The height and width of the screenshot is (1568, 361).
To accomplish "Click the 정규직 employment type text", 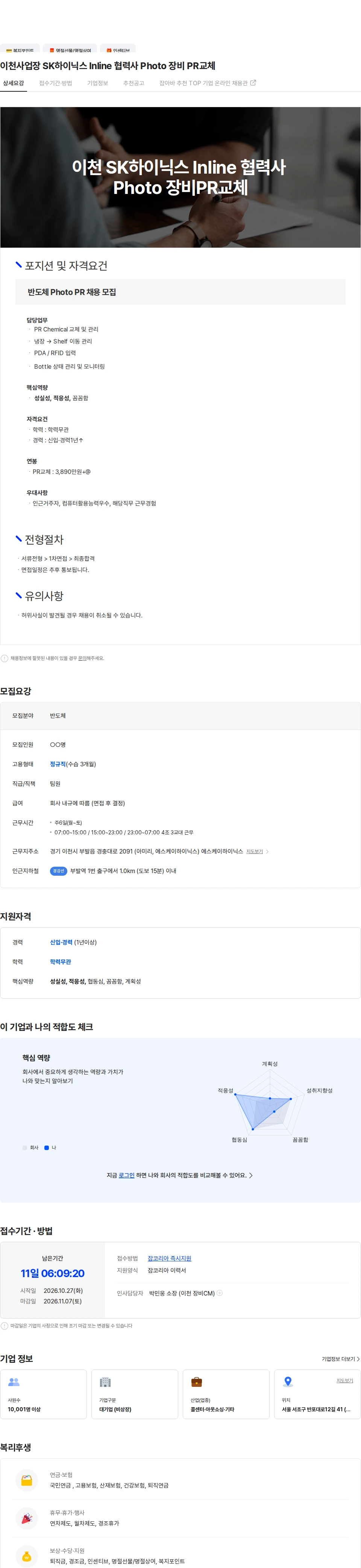I will coord(58,764).
